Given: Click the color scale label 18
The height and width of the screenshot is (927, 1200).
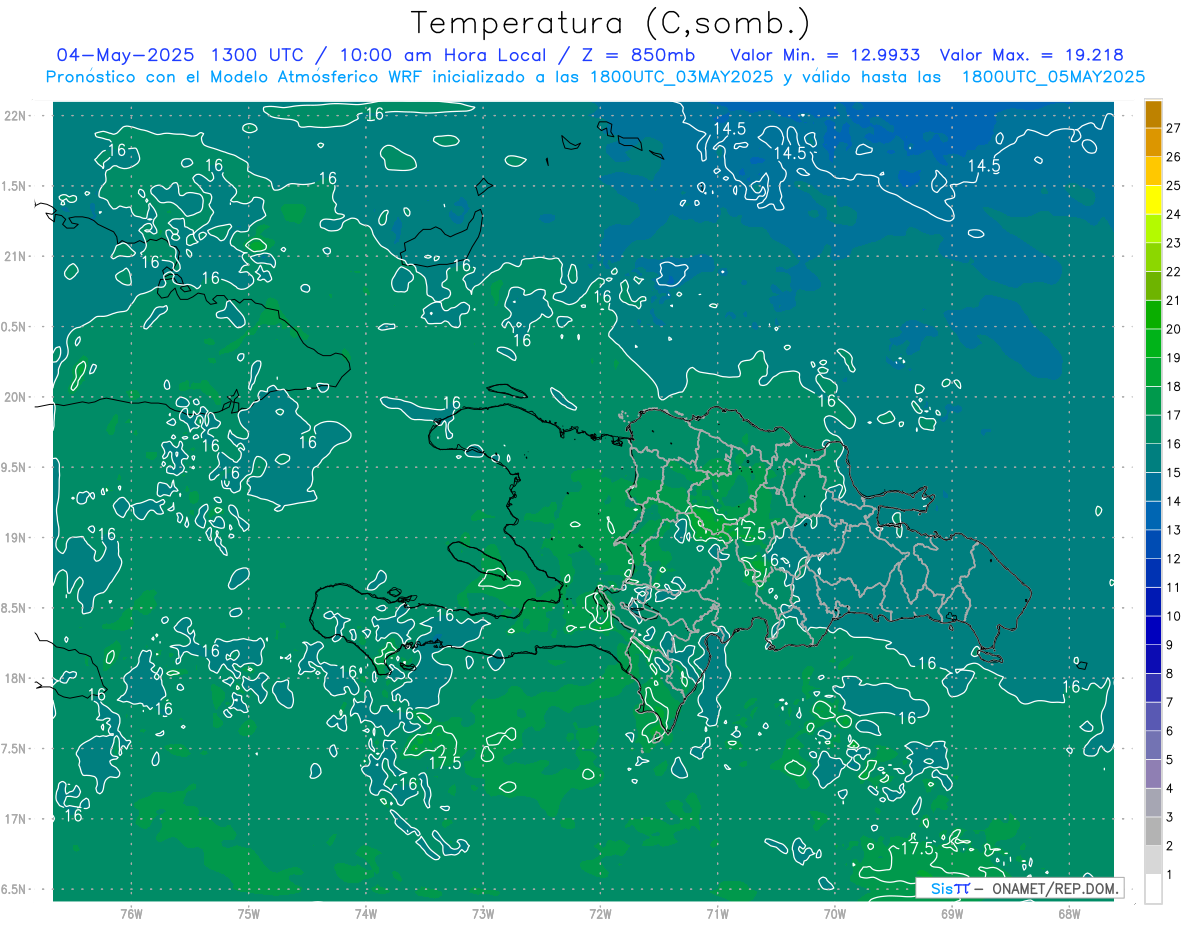Looking at the screenshot, I should [x=1175, y=386].
